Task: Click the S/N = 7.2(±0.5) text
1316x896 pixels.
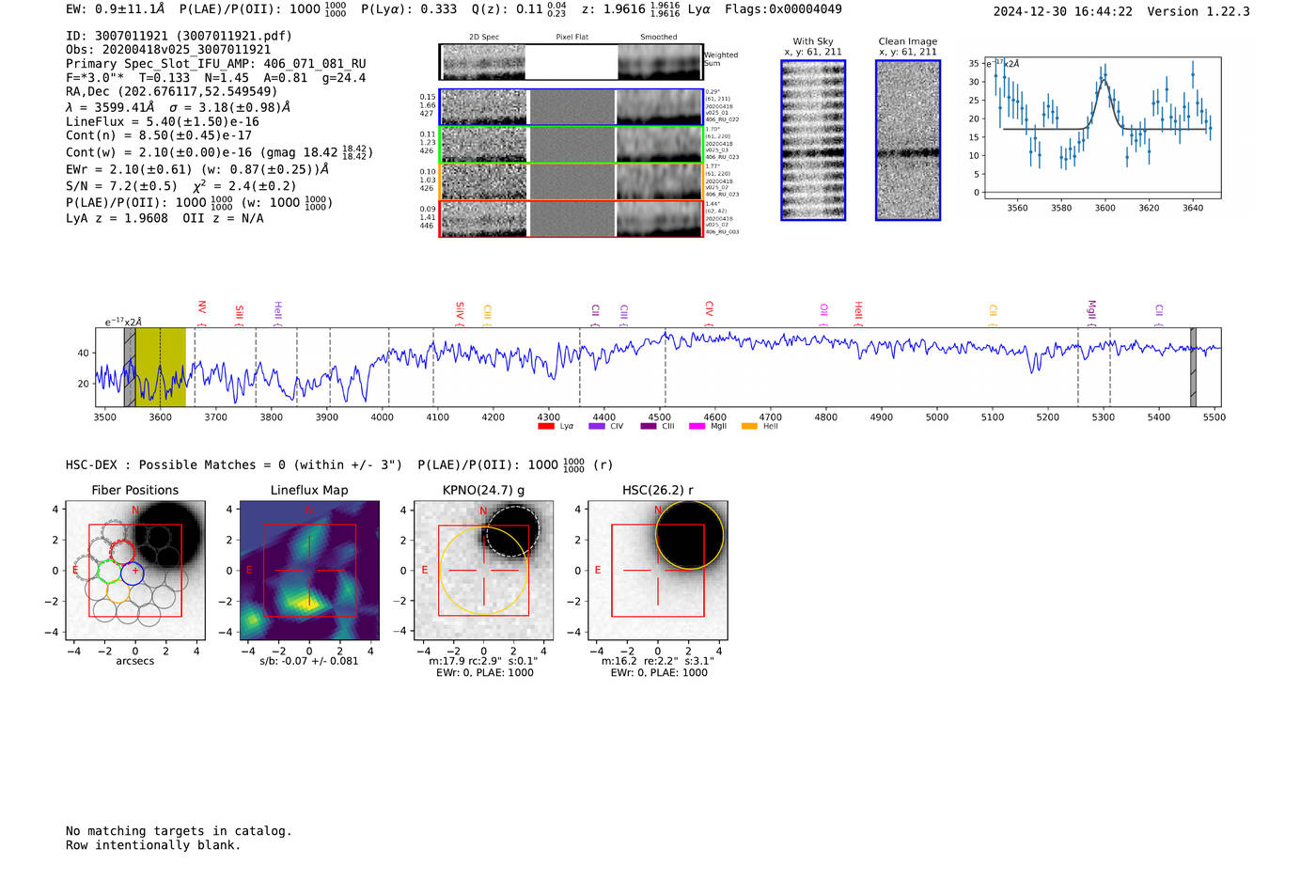Action: 121,186
